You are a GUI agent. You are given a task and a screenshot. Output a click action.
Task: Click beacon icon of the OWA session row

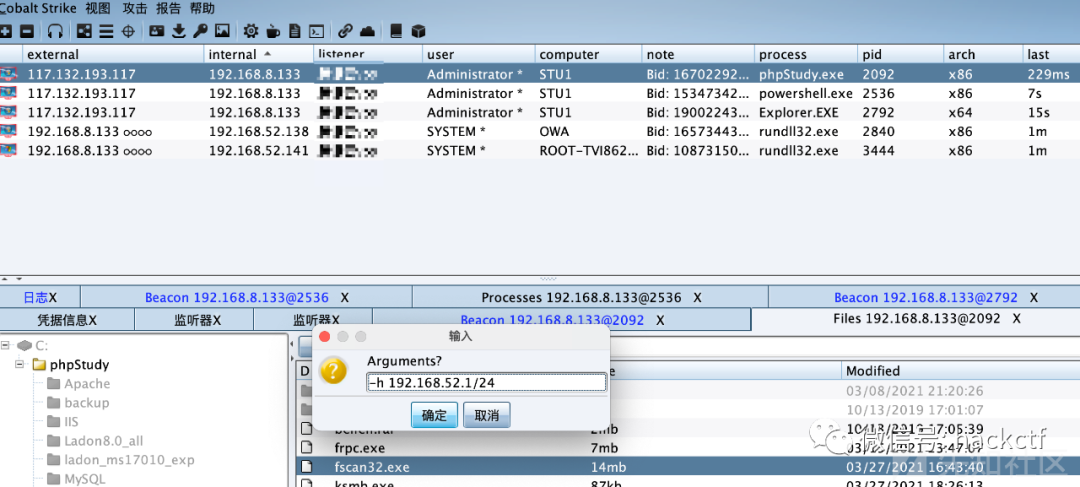click(8, 132)
